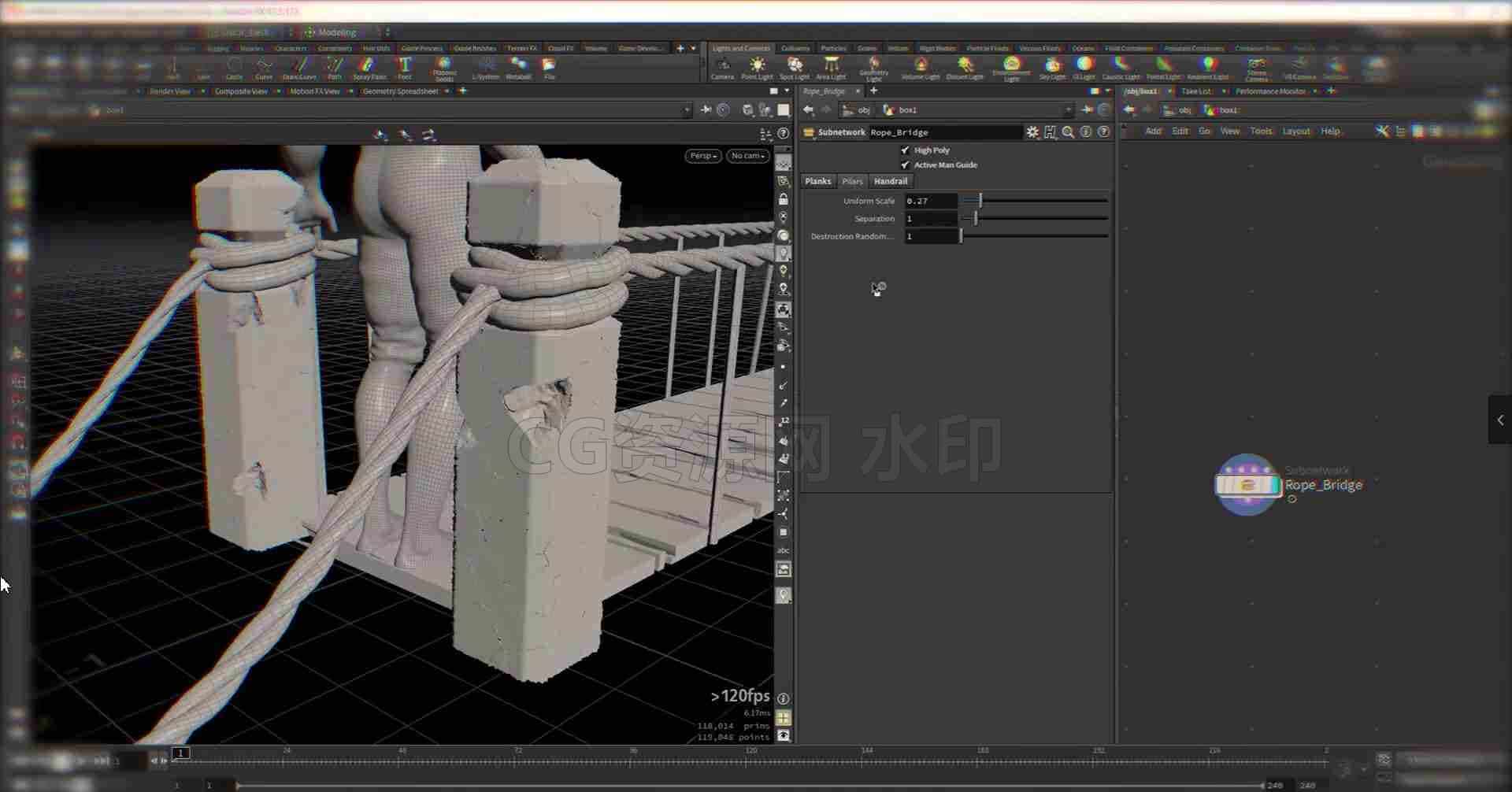Toggle the Active Man Guide checkbox

point(905,165)
